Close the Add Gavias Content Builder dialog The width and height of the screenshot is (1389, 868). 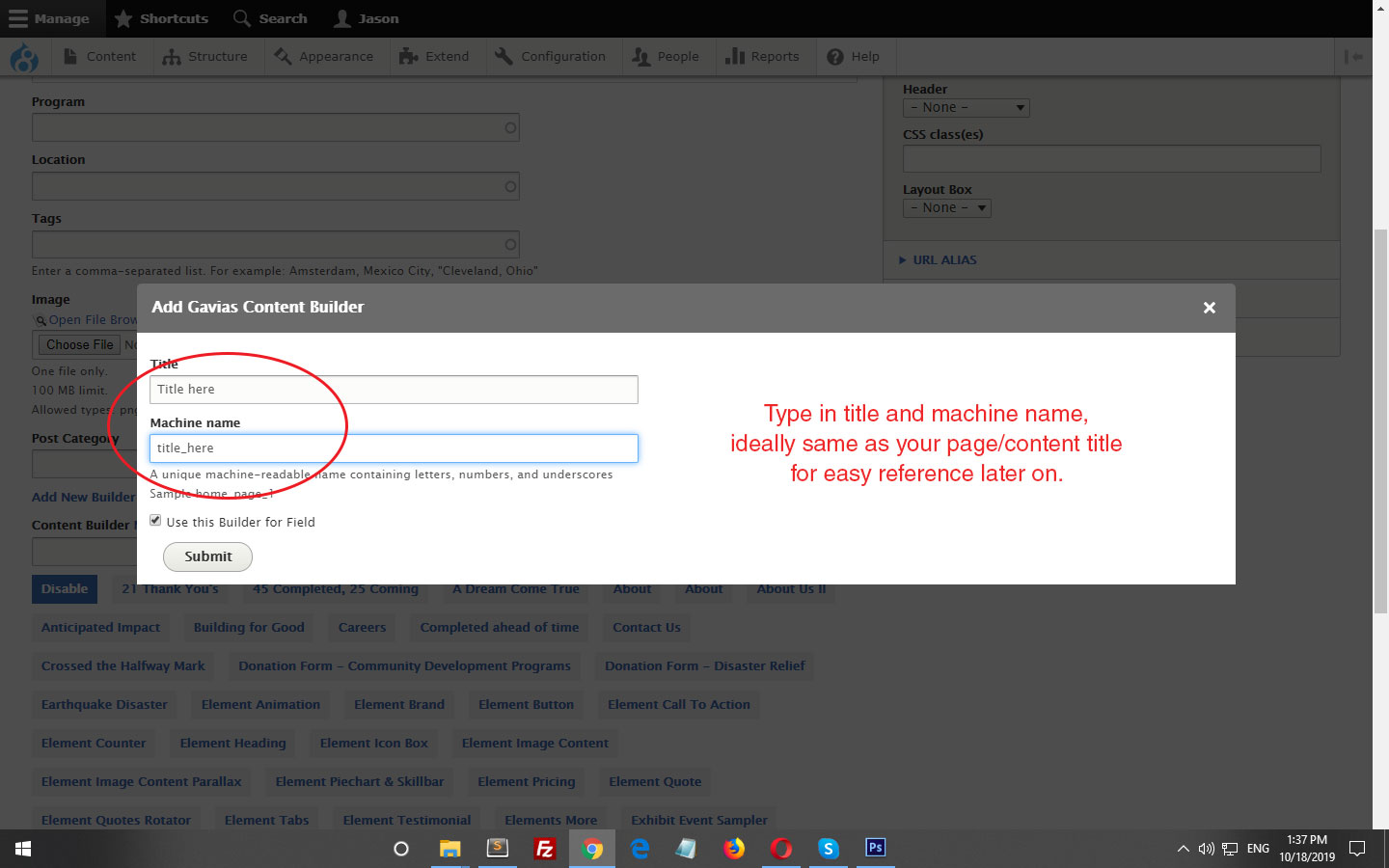click(1209, 308)
